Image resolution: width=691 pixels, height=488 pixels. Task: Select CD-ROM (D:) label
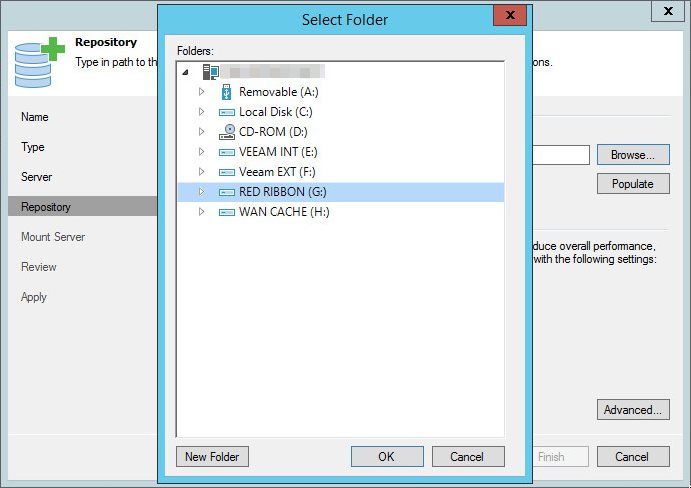pos(273,132)
